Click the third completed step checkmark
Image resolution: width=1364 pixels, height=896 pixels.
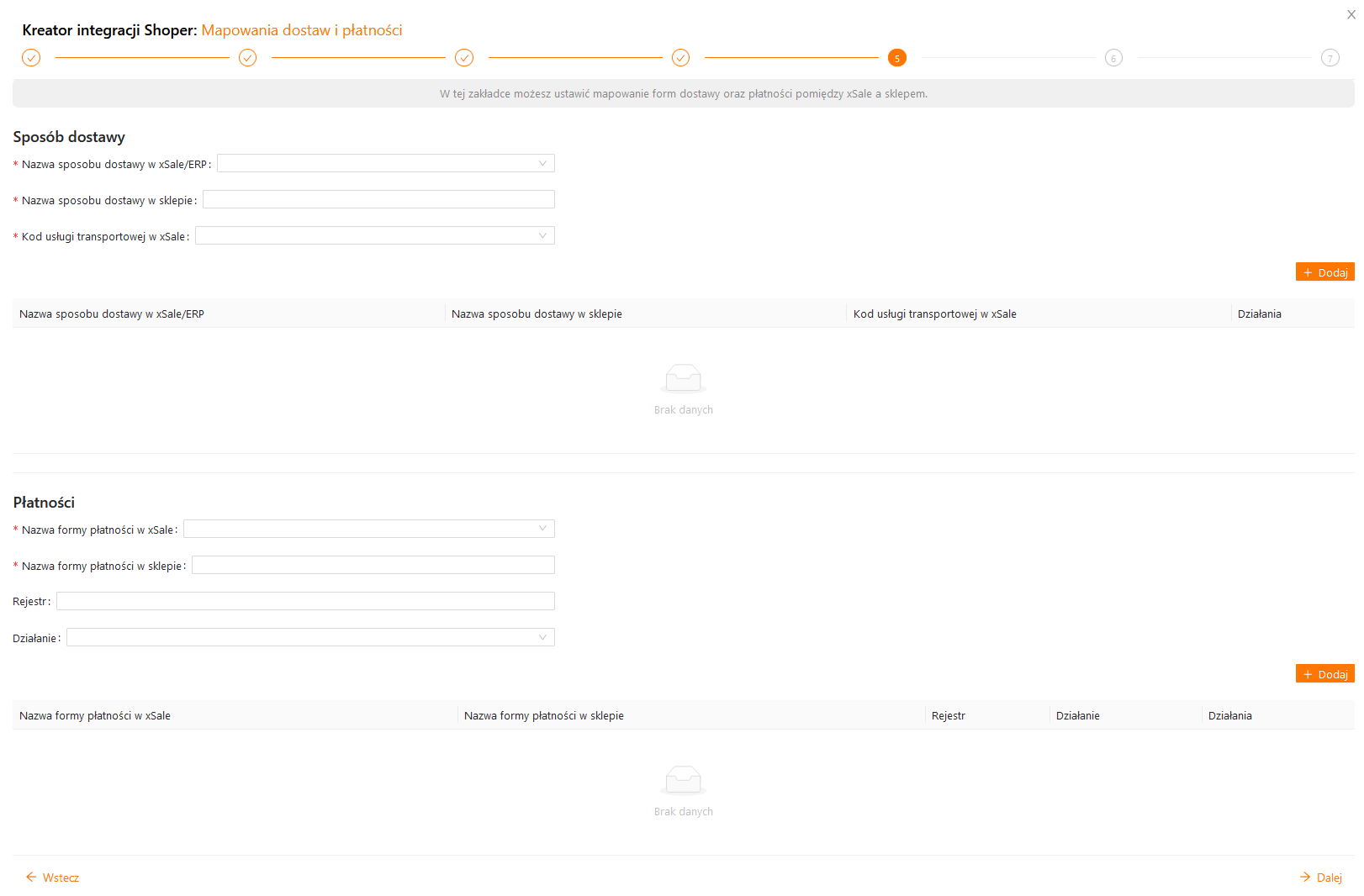point(464,58)
